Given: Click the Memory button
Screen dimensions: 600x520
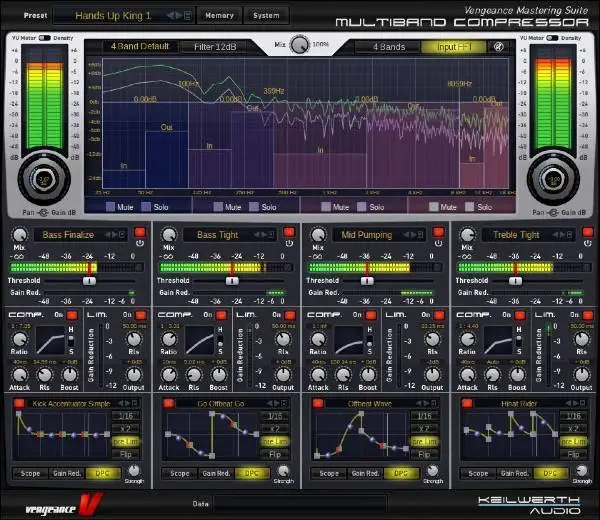Looking at the screenshot, I should click(x=218, y=16).
